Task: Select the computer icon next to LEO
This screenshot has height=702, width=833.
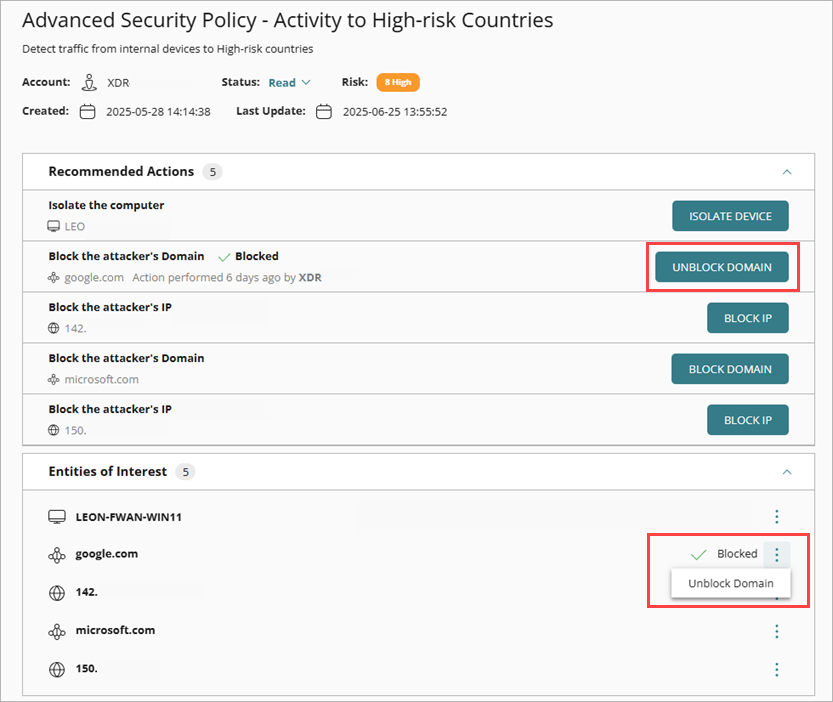Action: pyautogui.click(x=55, y=227)
